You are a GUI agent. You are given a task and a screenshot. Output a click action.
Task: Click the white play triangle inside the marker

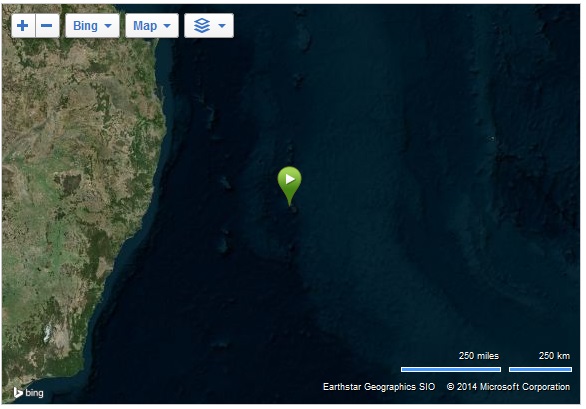point(290,179)
